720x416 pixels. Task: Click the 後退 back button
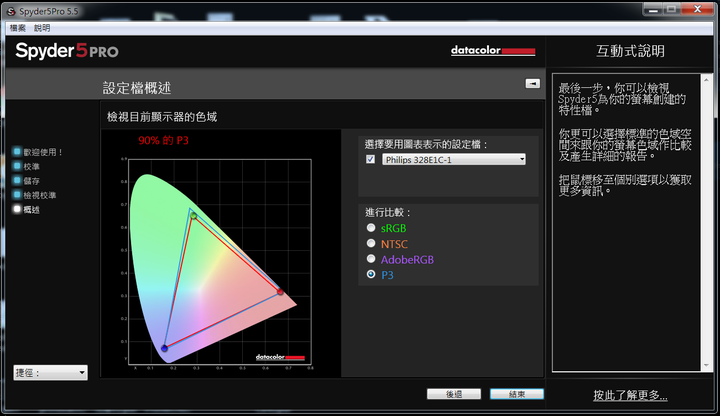click(454, 394)
